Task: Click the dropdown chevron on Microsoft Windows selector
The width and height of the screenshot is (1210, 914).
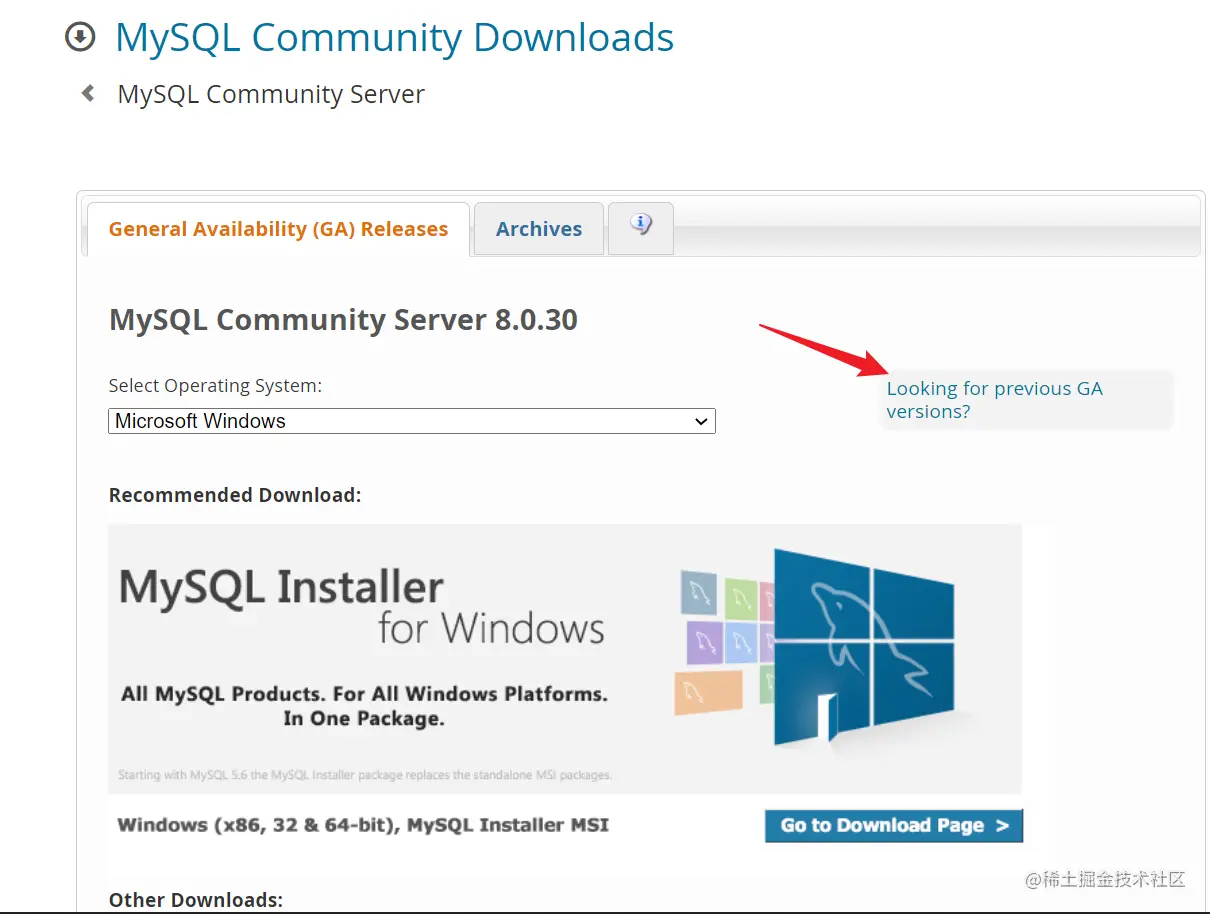Action: coord(701,421)
